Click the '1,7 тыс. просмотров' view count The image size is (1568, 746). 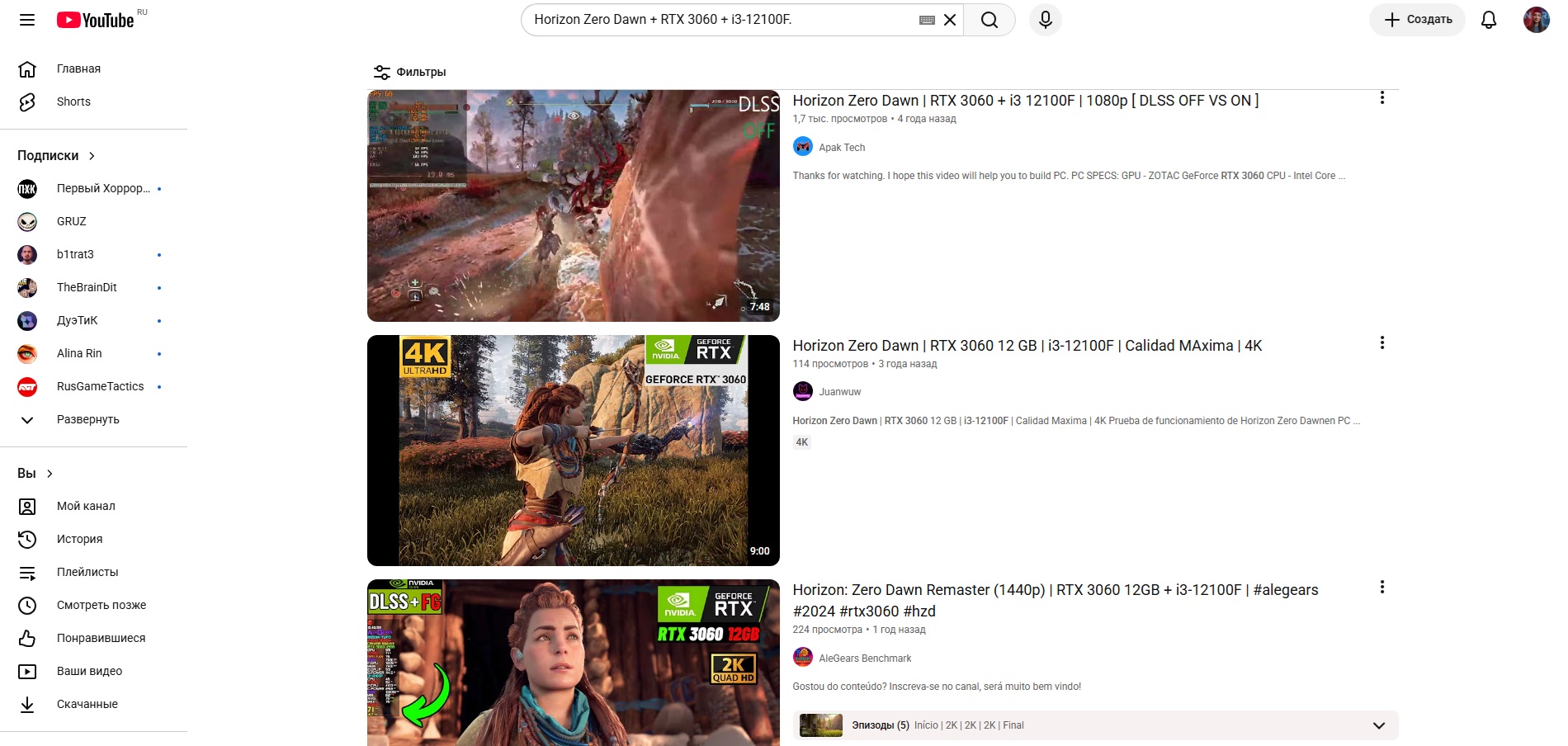coord(840,119)
